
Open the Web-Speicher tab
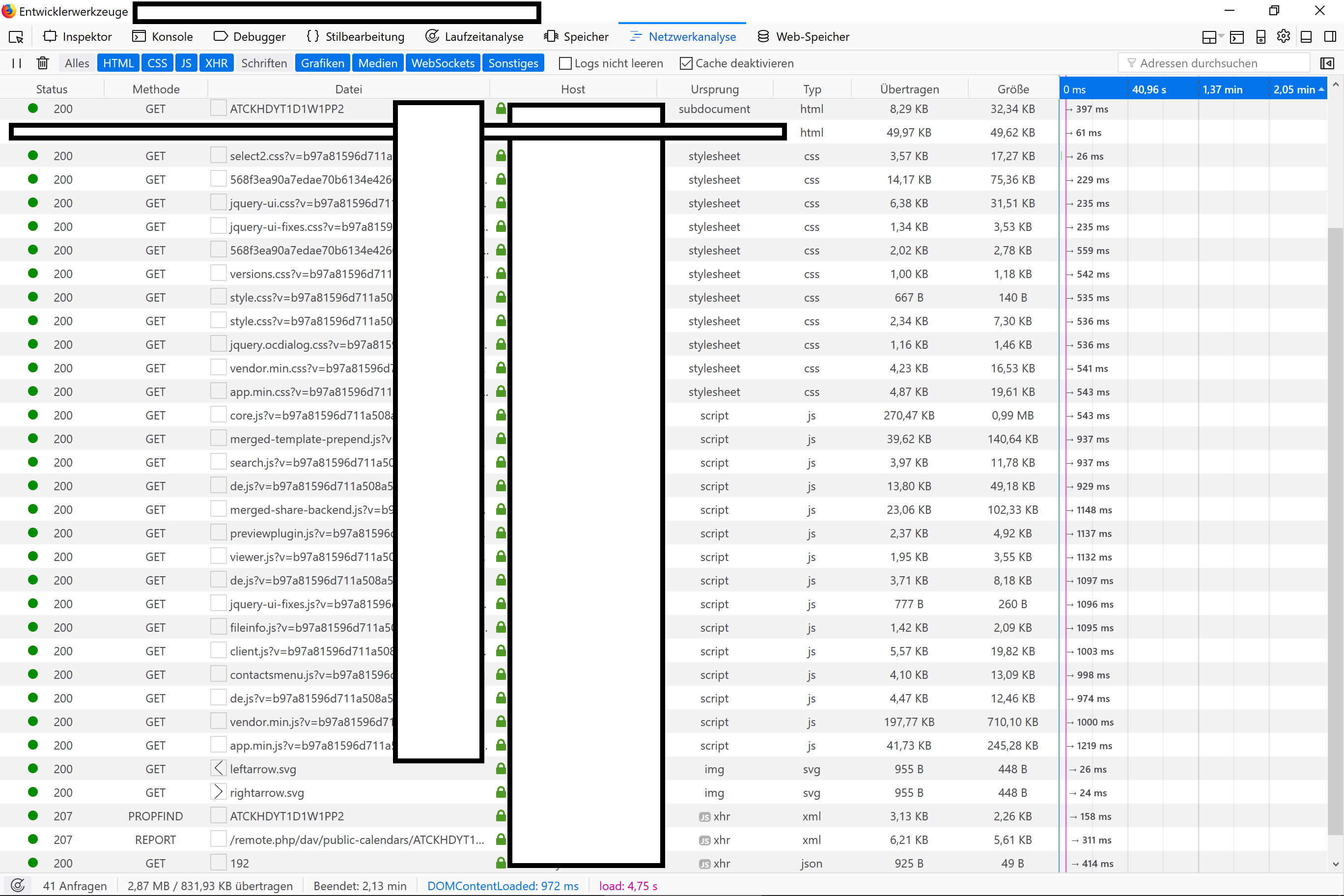pyautogui.click(x=804, y=37)
